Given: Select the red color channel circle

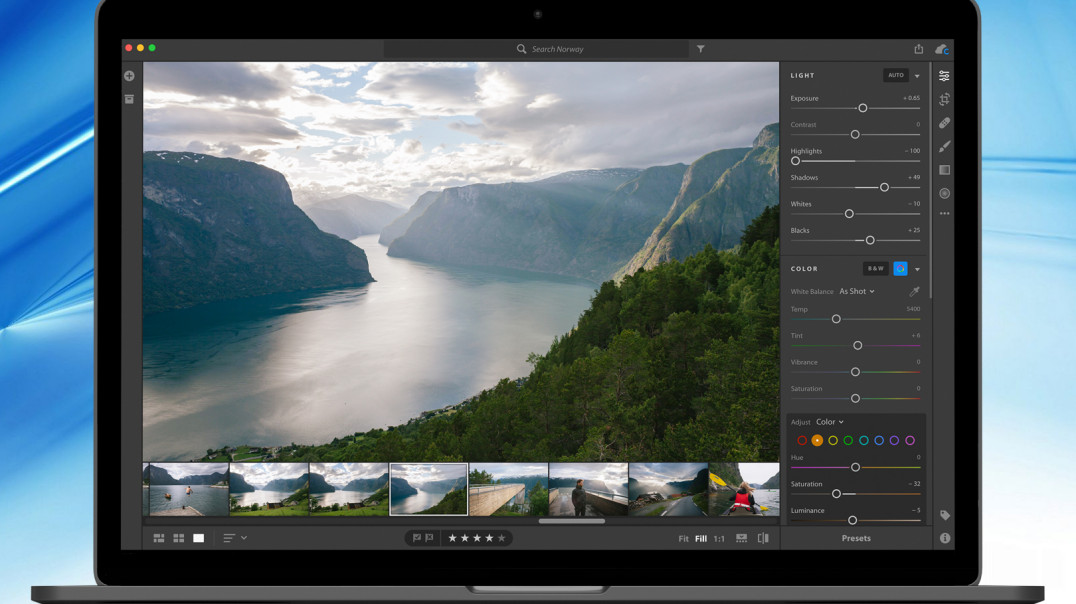Looking at the screenshot, I should pos(802,441).
